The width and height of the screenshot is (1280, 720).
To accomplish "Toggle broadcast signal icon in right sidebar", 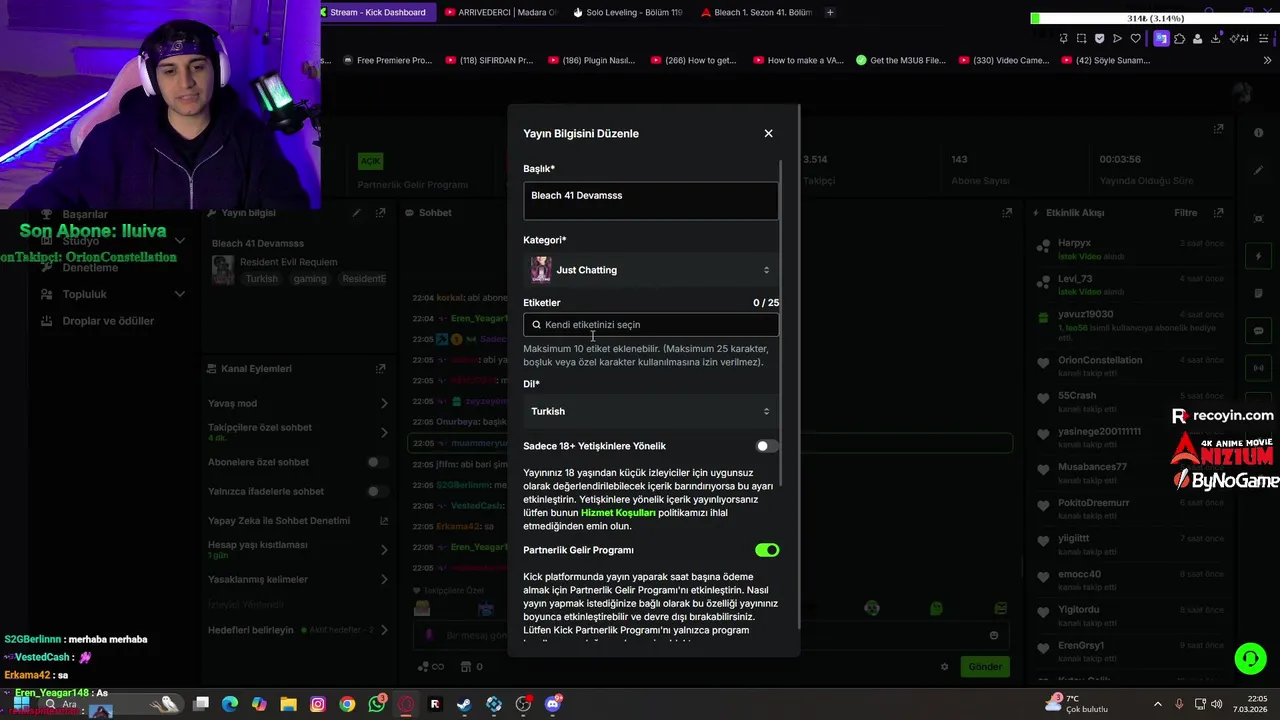I will 1258,368.
